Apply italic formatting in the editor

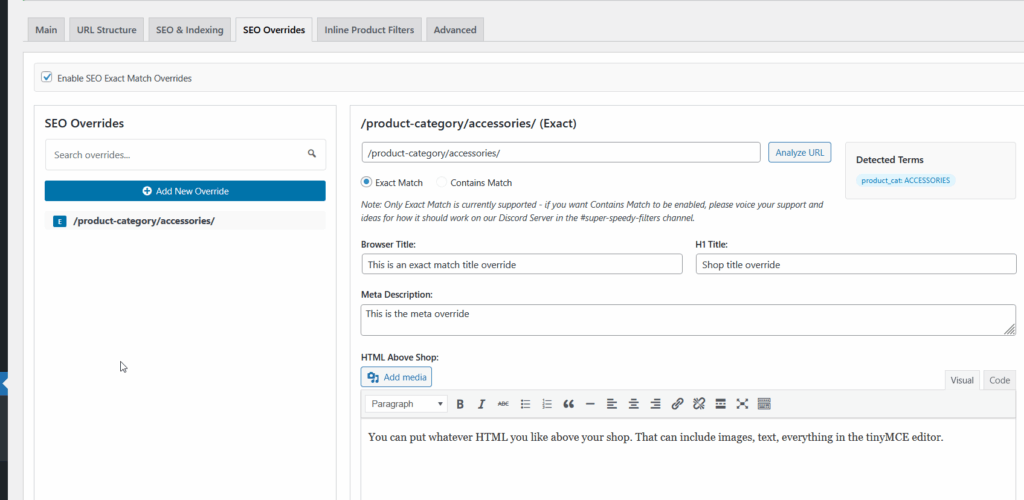481,404
